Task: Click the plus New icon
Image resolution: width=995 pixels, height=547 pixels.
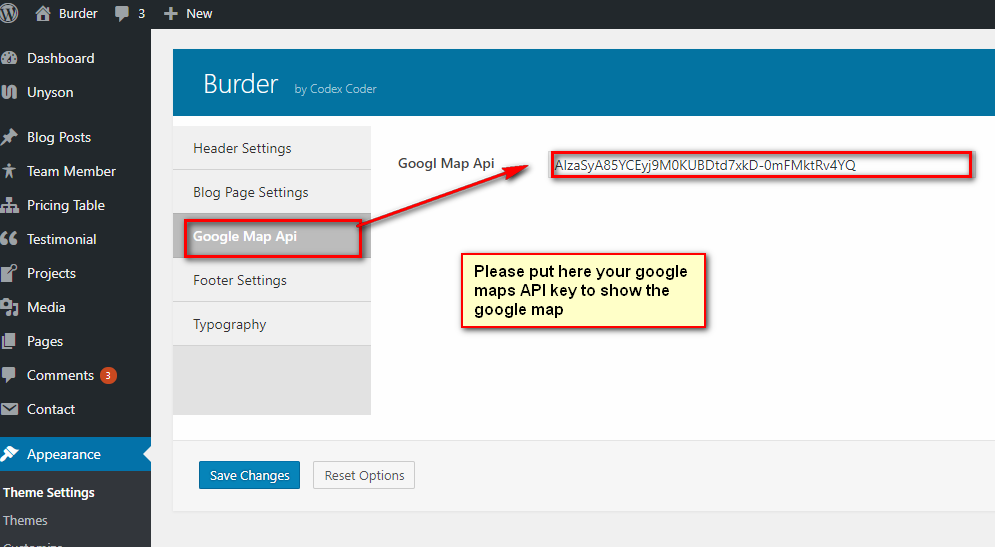Action: 171,13
